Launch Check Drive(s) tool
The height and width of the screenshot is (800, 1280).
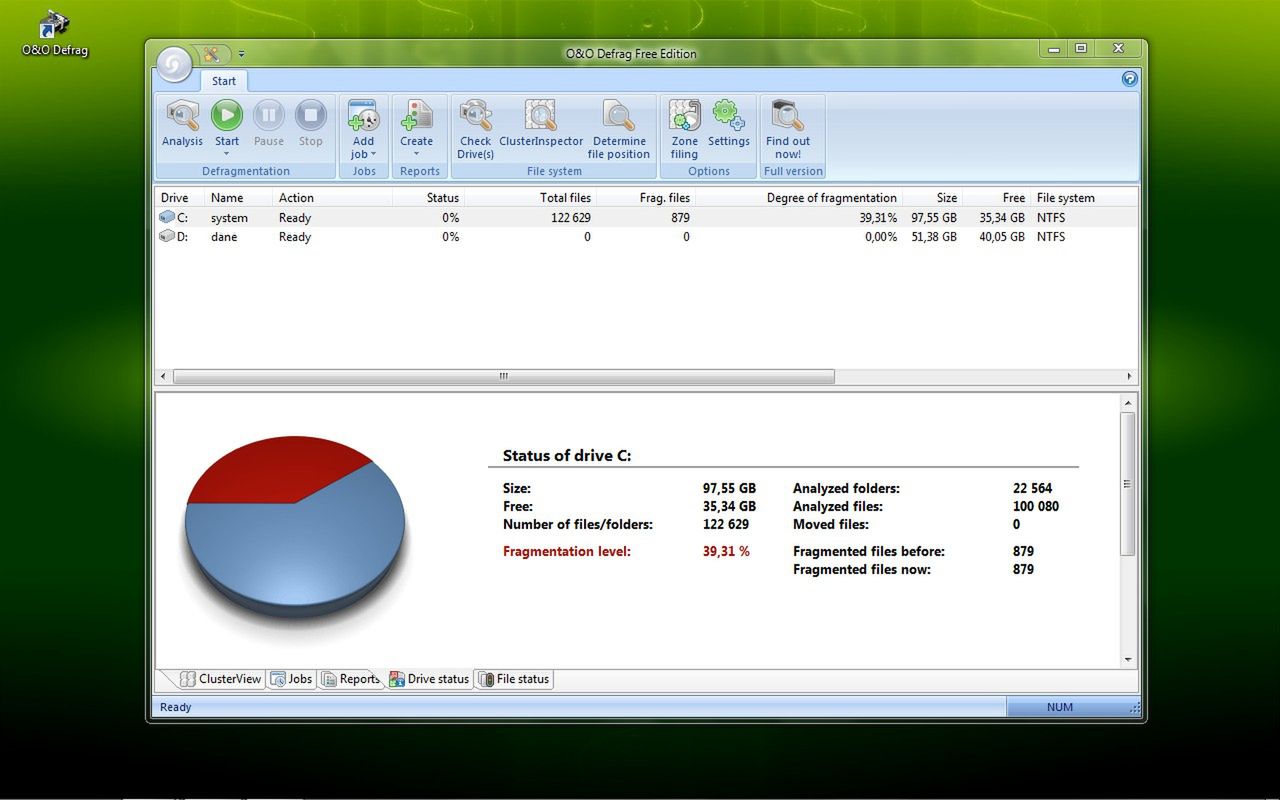coord(476,129)
